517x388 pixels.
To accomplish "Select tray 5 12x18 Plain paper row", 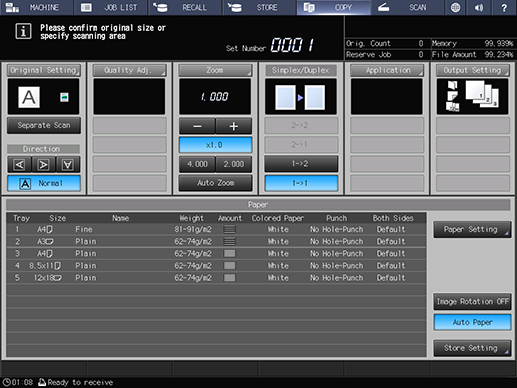I will tap(216, 278).
